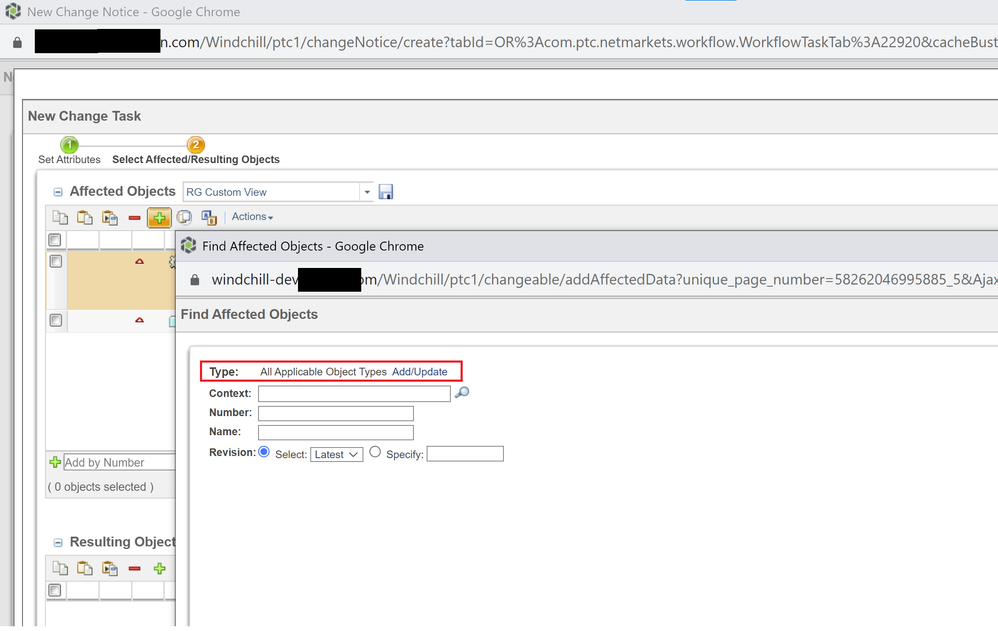The width and height of the screenshot is (998, 631).
Task: Collapse Affected Objects section
Action: [58, 192]
